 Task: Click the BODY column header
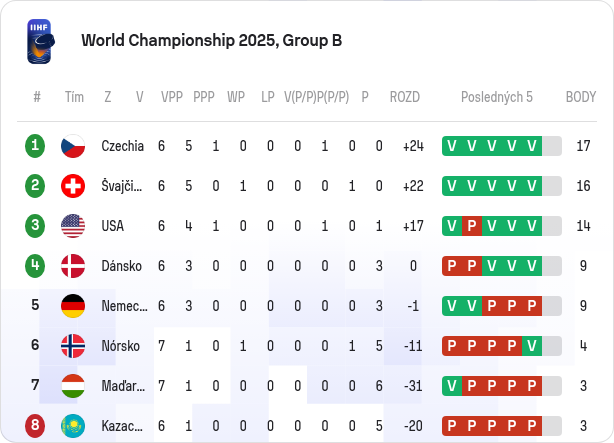581,97
